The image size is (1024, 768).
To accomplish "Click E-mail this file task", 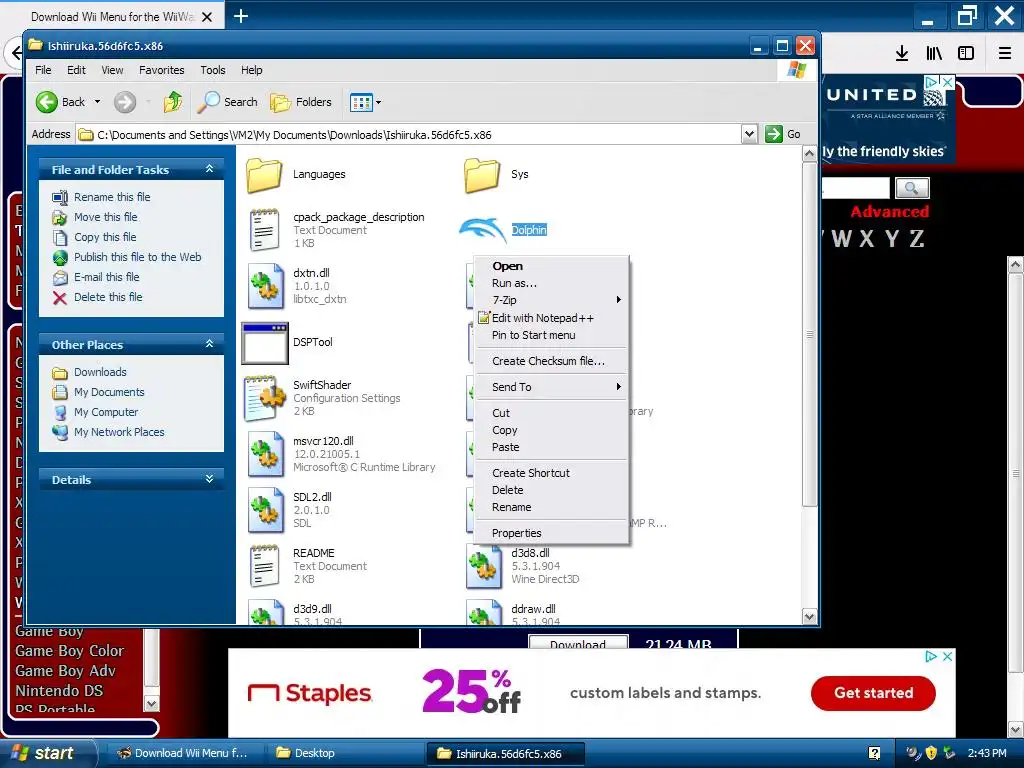I will coord(106,277).
